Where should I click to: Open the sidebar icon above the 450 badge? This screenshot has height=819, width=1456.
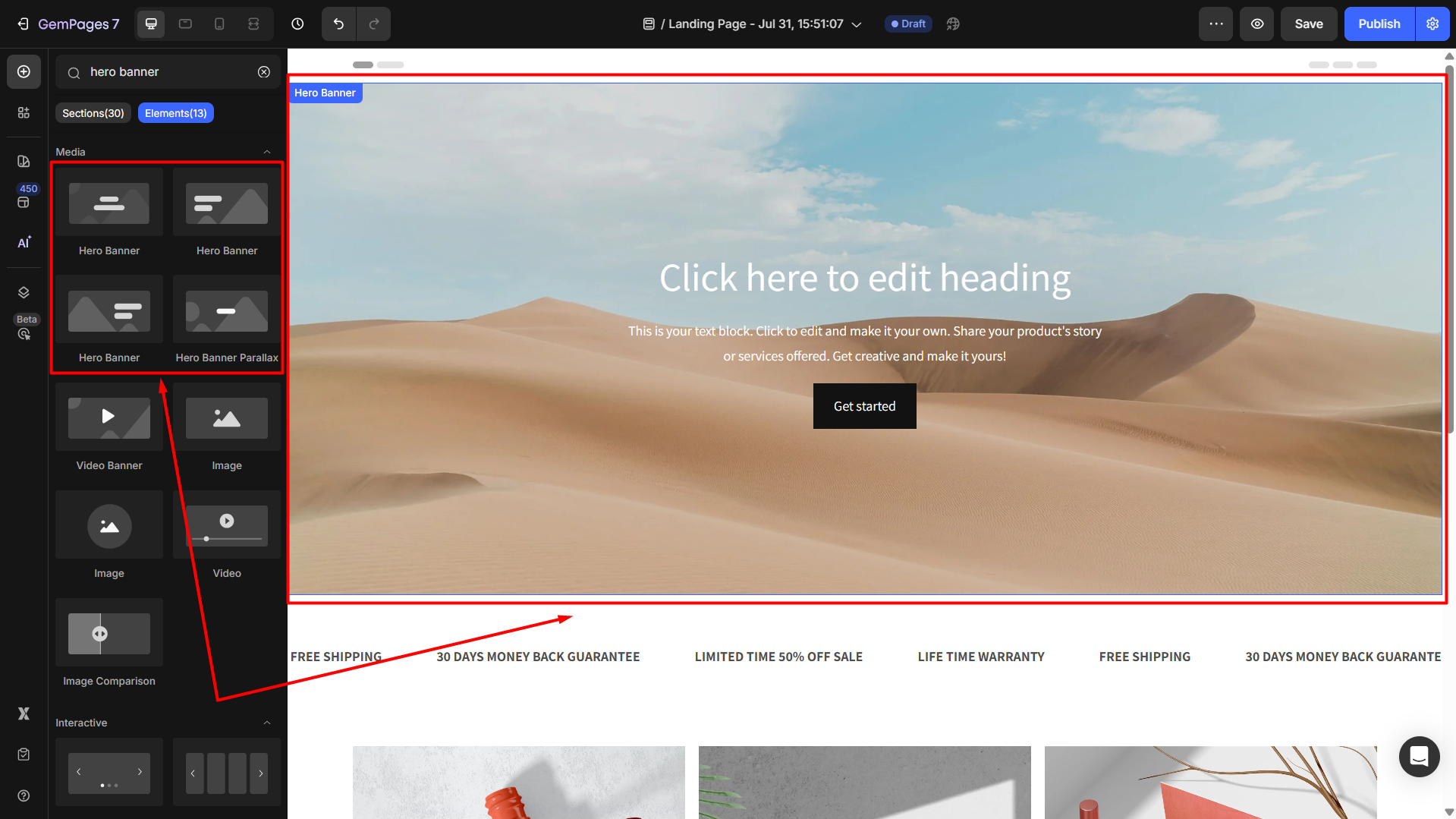(24, 162)
